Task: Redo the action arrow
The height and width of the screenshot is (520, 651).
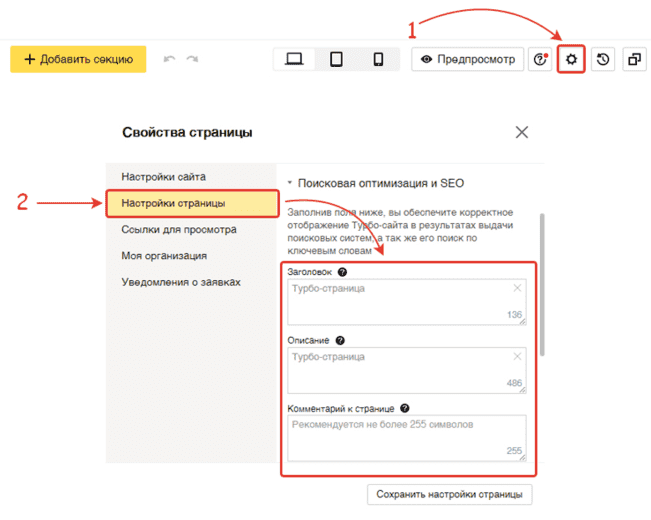Action: [x=192, y=59]
